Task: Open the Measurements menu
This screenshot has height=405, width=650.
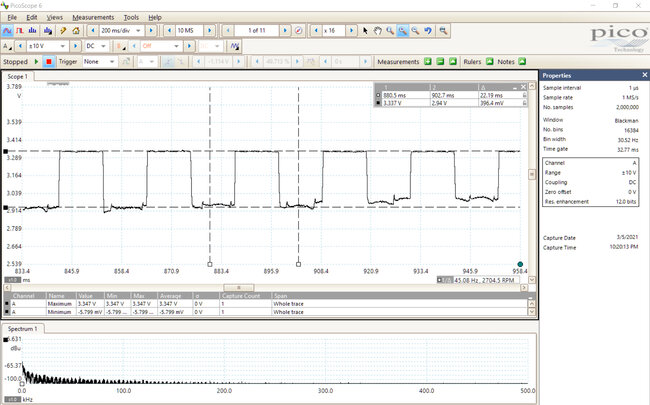Action: point(93,17)
